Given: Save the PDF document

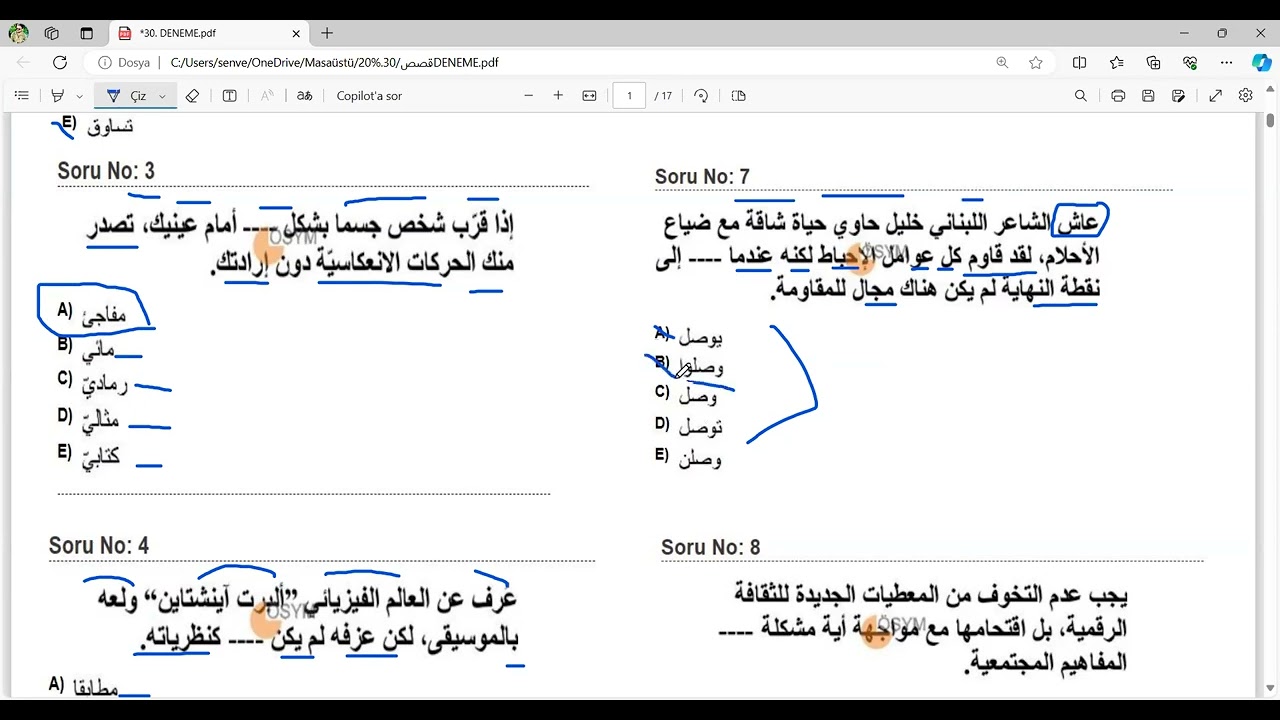Looking at the screenshot, I should point(1148,96).
